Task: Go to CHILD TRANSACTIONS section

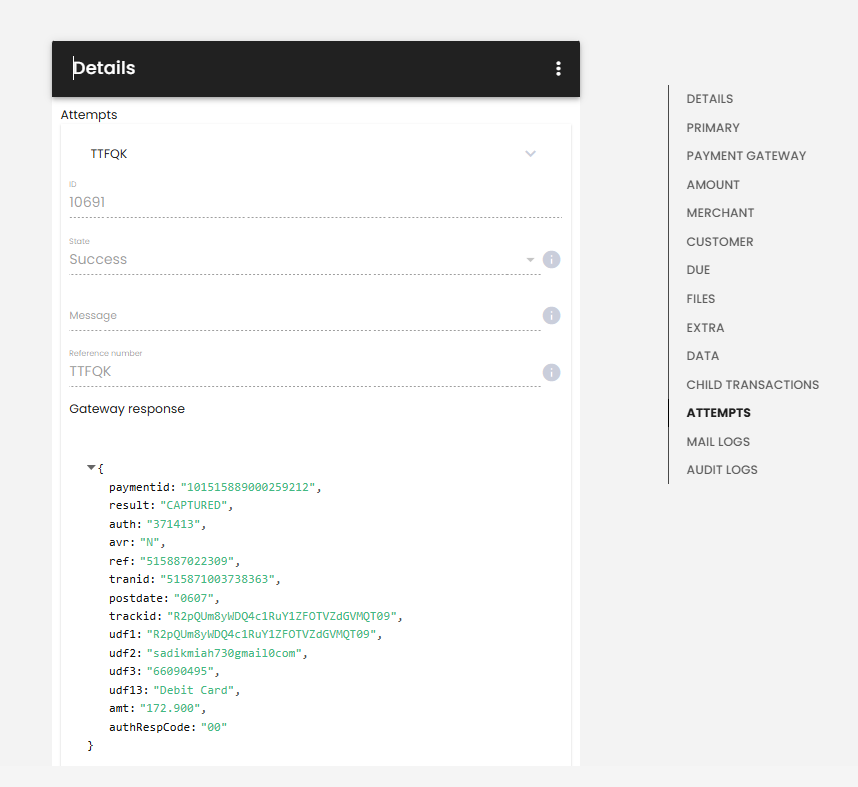Action: click(752, 385)
